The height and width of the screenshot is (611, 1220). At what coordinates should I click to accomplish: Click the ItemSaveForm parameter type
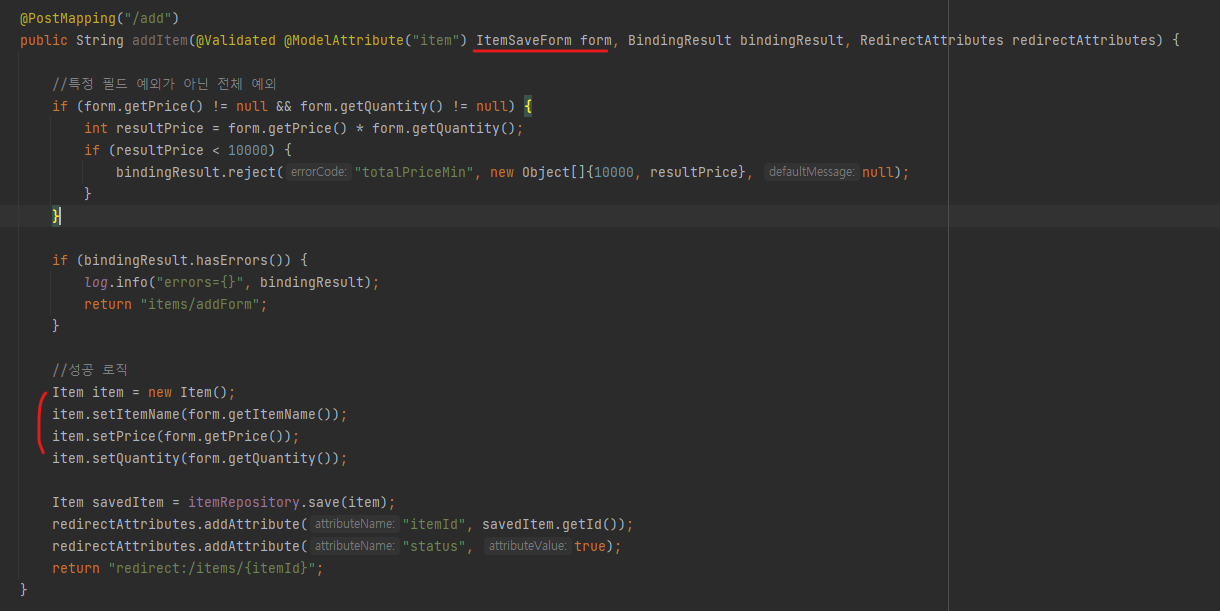point(524,40)
